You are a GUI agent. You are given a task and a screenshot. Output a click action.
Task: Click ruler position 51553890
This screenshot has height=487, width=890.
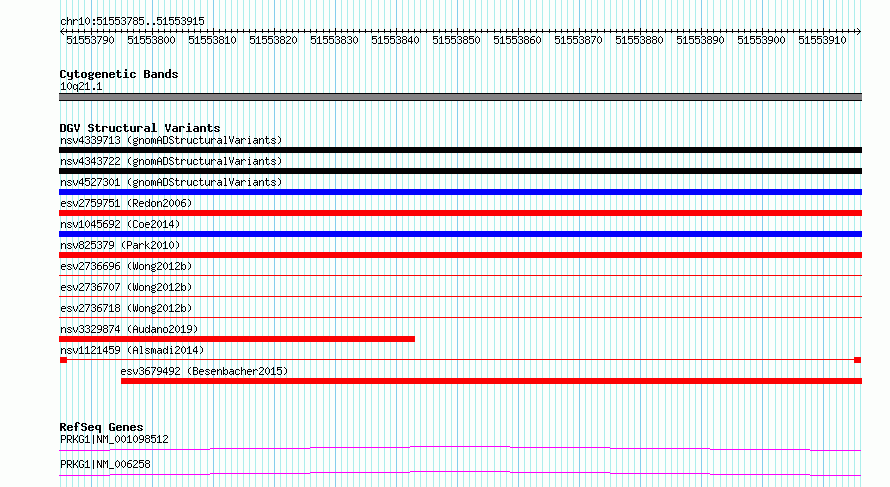(700, 40)
